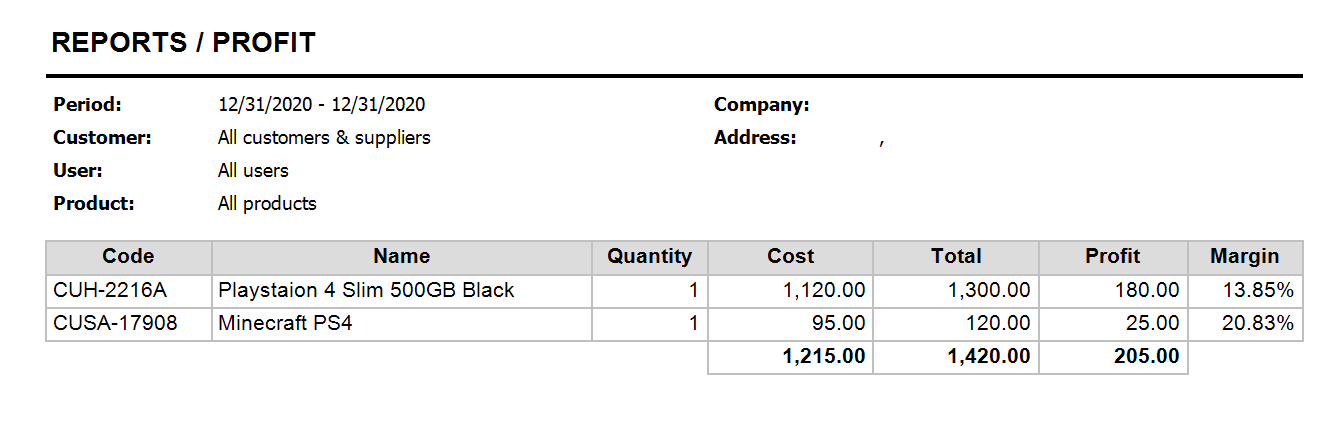Click the 205.00 total profit
The width and height of the screenshot is (1336, 421).
click(1146, 357)
